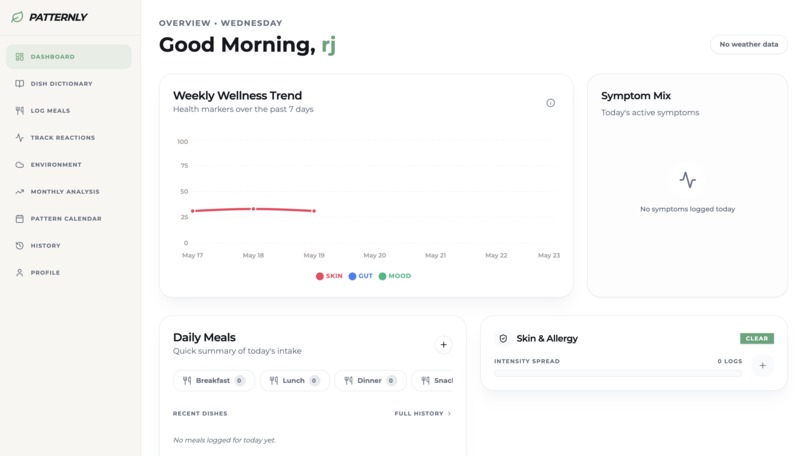Image resolution: width=806 pixels, height=456 pixels.
Task: Click the Symptom Mix heading
Action: [x=636, y=96]
